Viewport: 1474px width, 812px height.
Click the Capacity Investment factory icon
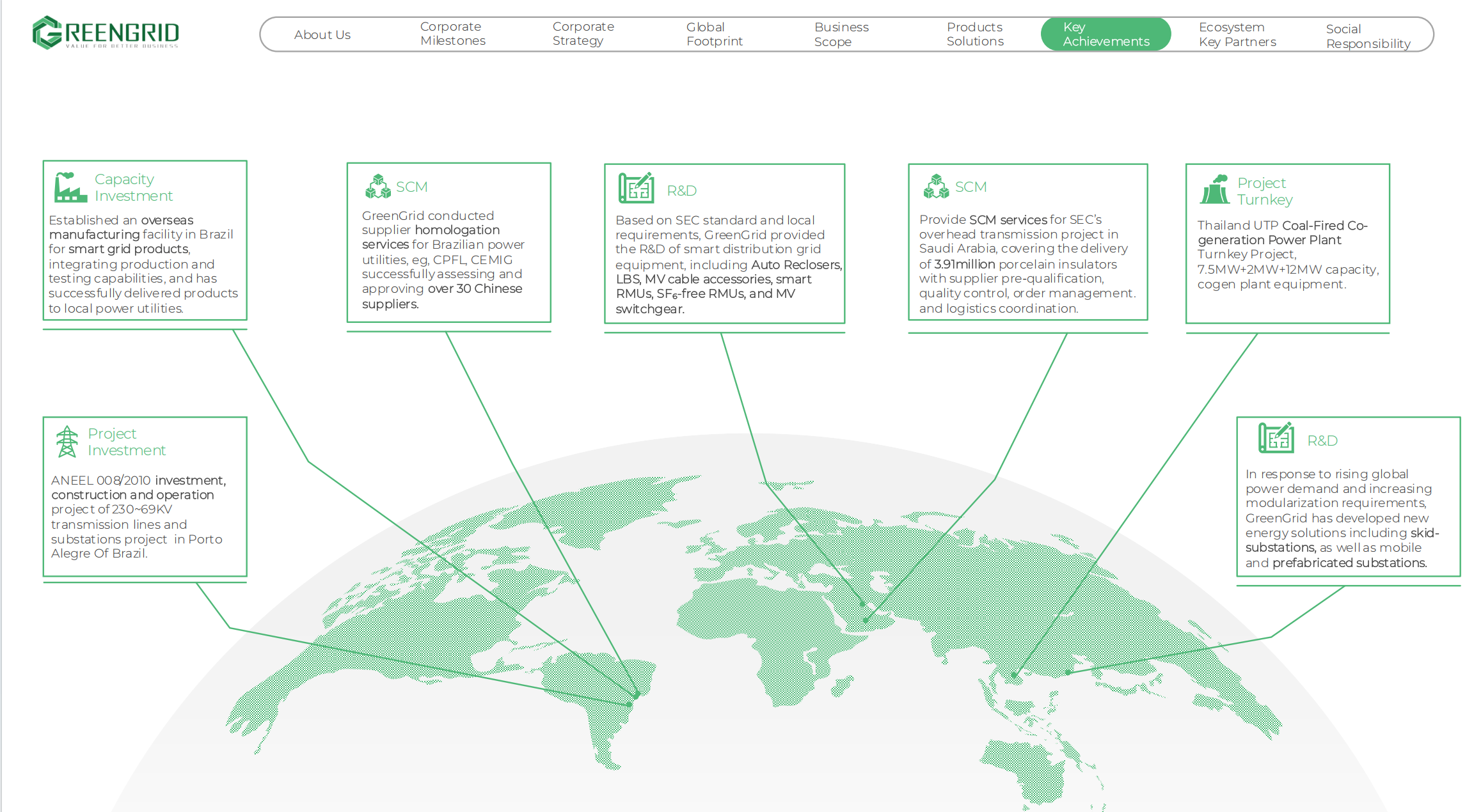click(x=70, y=187)
